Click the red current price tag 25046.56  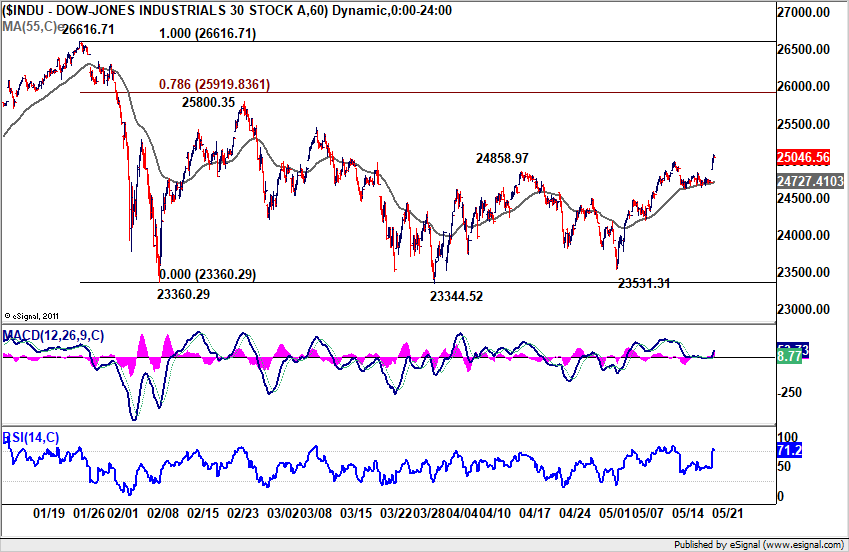(x=804, y=158)
